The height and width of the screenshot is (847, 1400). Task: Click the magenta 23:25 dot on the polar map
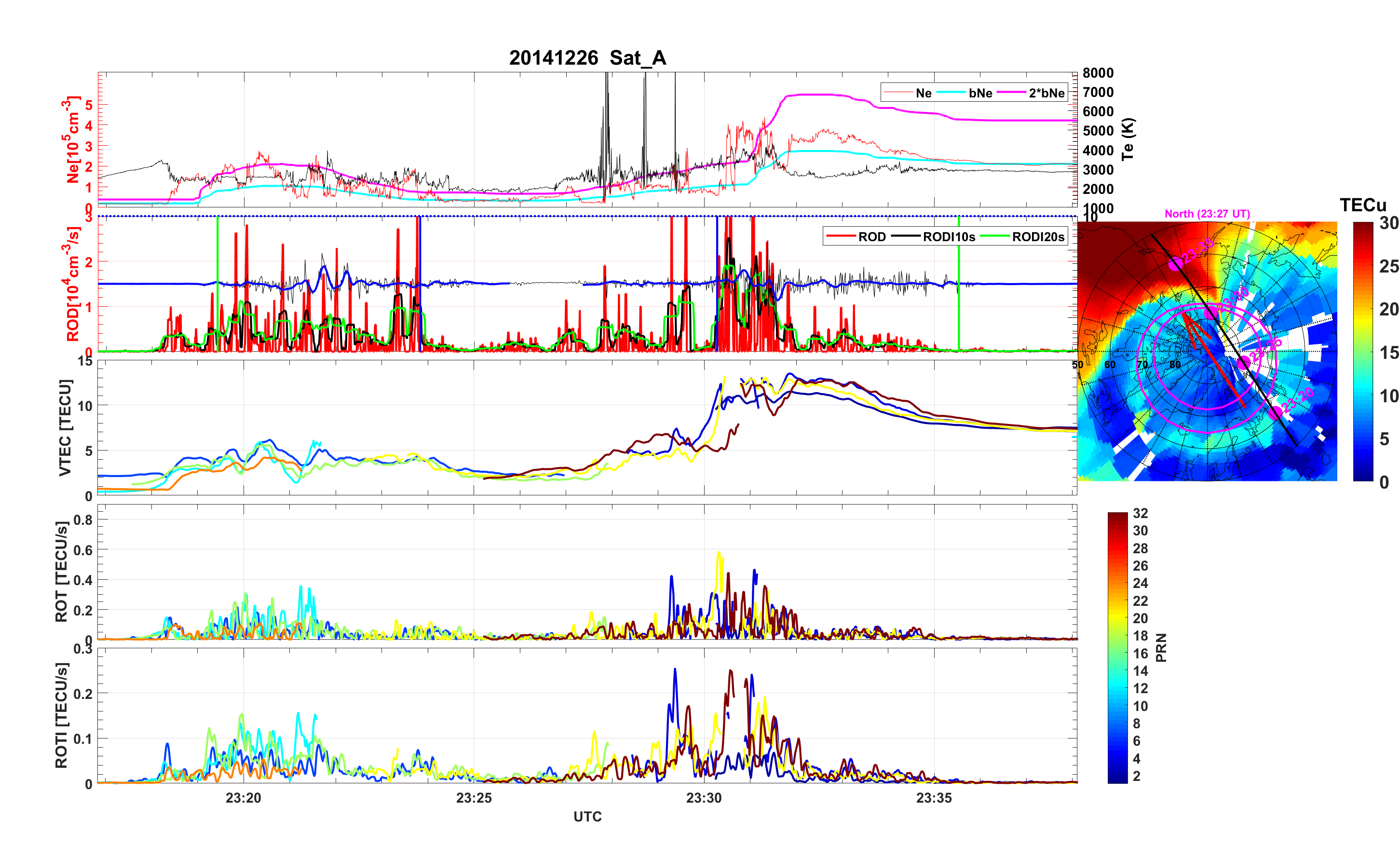pyautogui.click(x=1244, y=362)
